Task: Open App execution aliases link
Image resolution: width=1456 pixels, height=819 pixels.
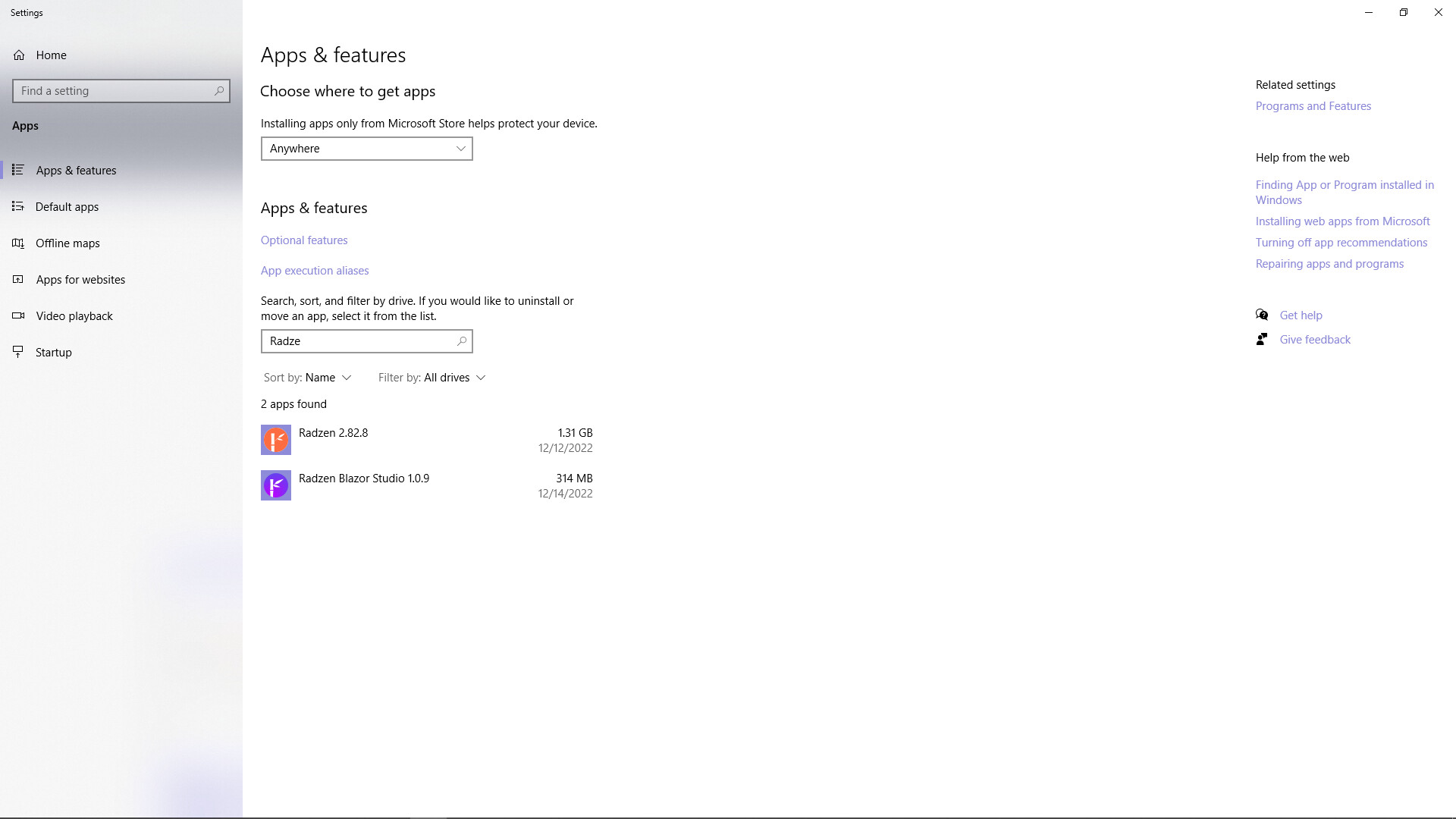Action: click(315, 271)
